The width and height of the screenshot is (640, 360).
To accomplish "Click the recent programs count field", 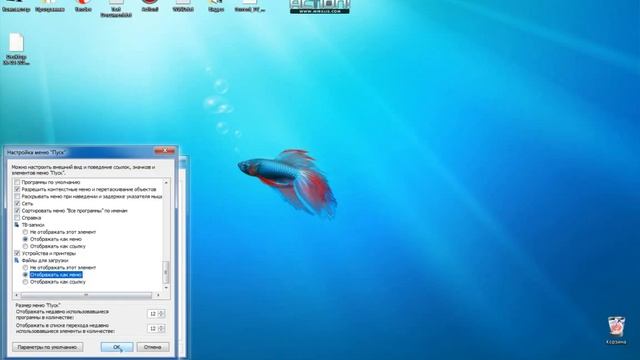I will [x=153, y=314].
